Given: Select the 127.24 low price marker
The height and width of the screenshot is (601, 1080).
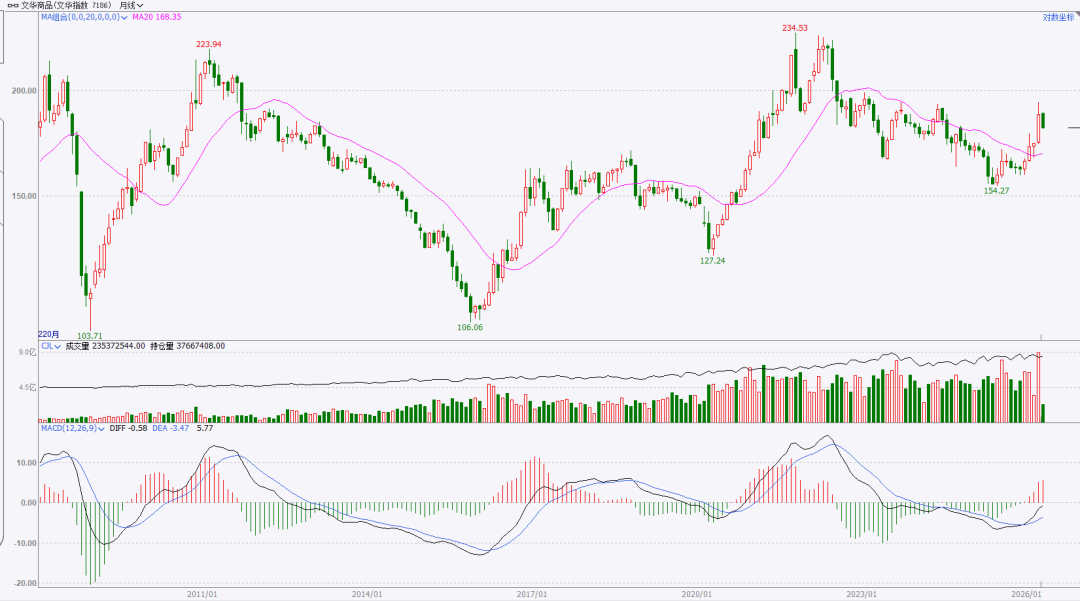Looking at the screenshot, I should point(712,260).
